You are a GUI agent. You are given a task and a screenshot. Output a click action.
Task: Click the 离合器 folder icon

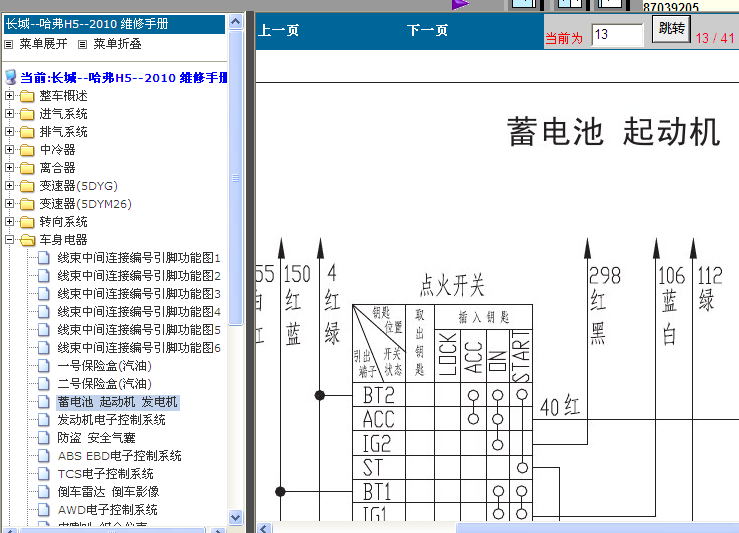(x=27, y=168)
